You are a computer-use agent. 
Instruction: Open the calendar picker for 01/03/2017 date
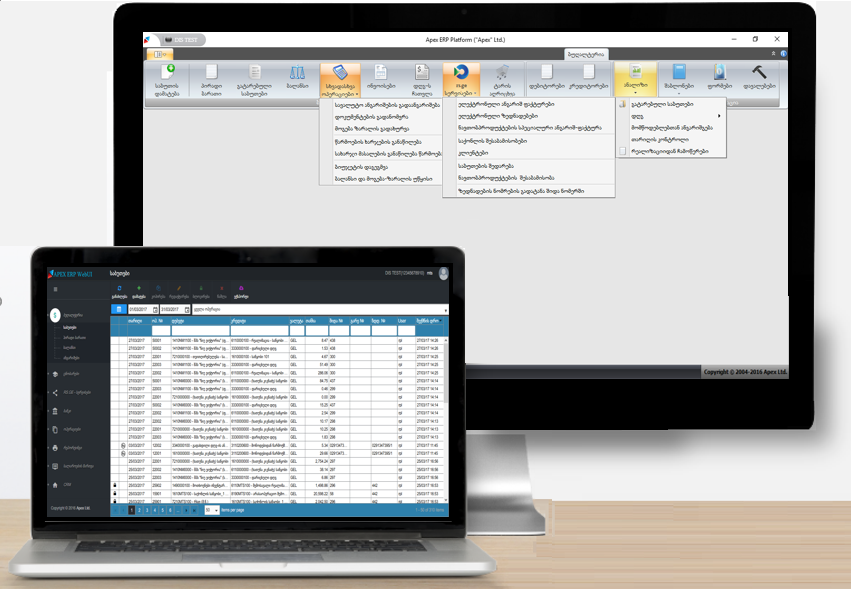click(x=155, y=309)
